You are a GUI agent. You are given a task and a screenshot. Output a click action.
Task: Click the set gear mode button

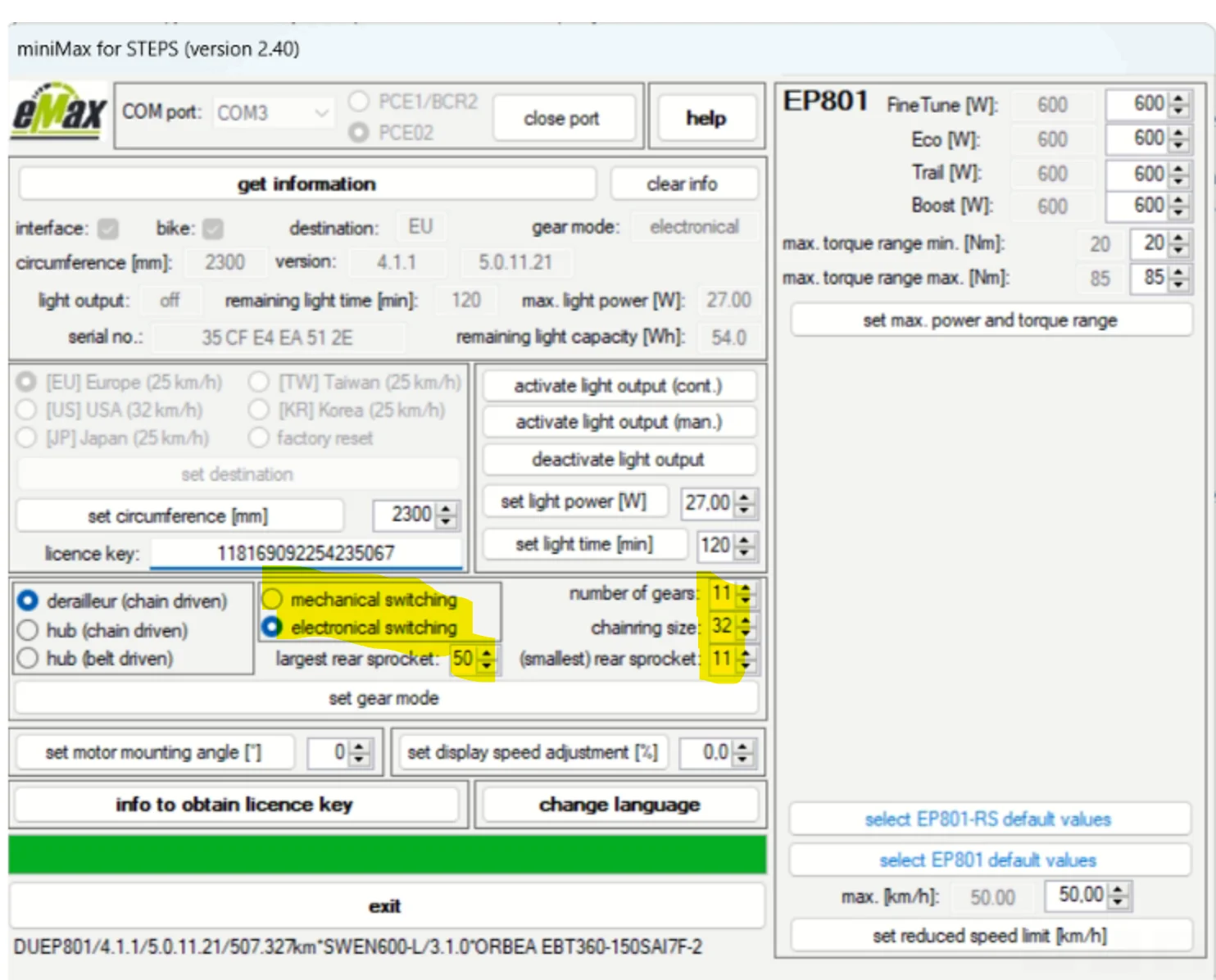[x=384, y=698]
